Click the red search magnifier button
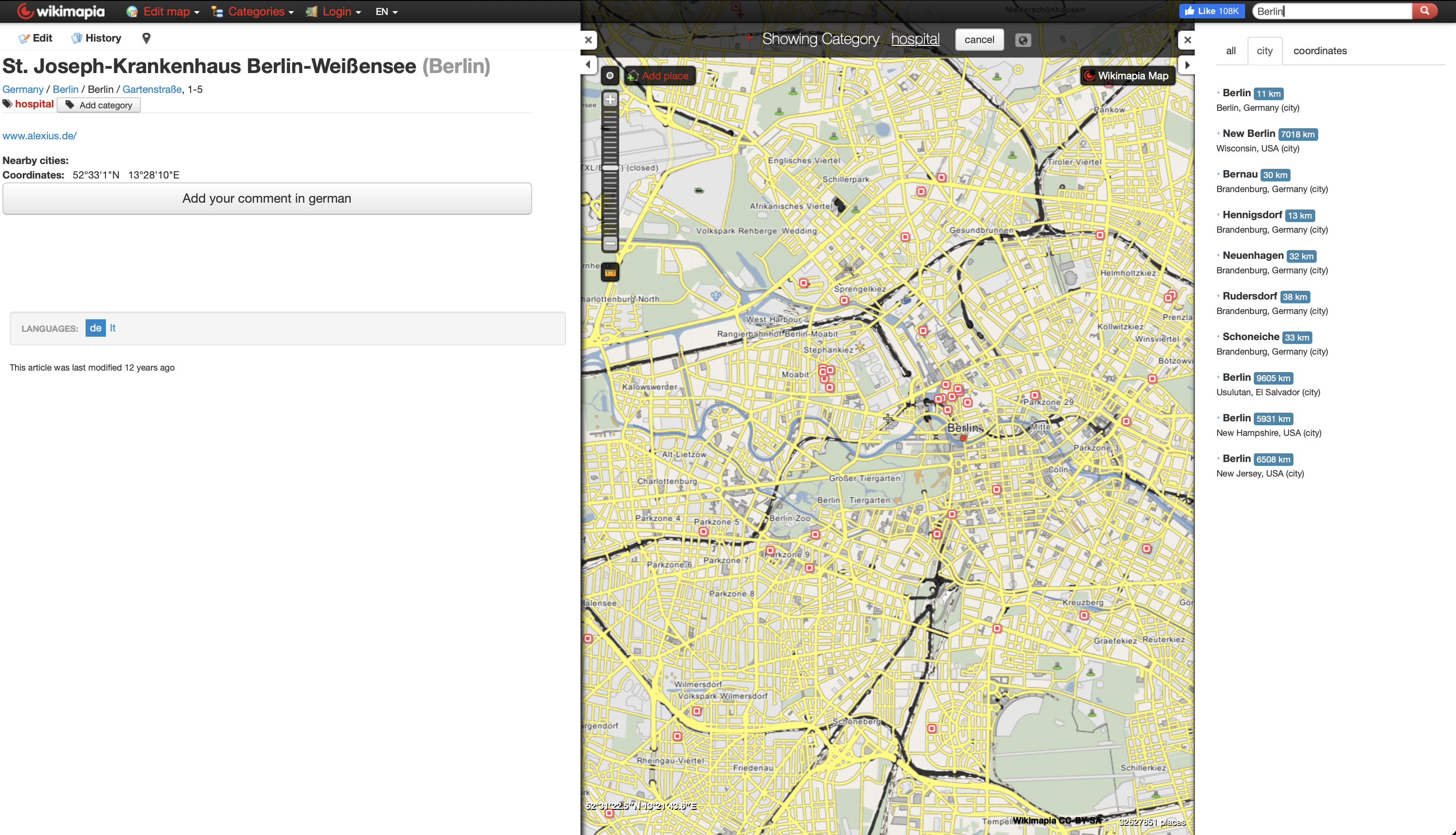 [x=1425, y=11]
